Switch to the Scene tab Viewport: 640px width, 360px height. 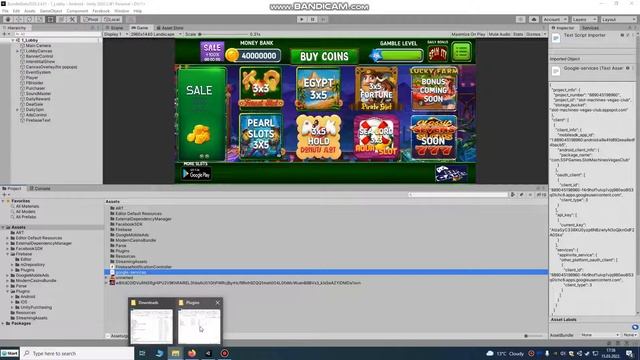[x=116, y=28]
